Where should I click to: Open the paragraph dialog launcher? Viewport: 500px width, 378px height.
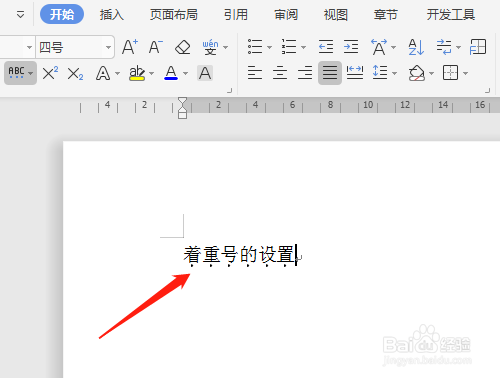pyautogui.click(x=488, y=90)
